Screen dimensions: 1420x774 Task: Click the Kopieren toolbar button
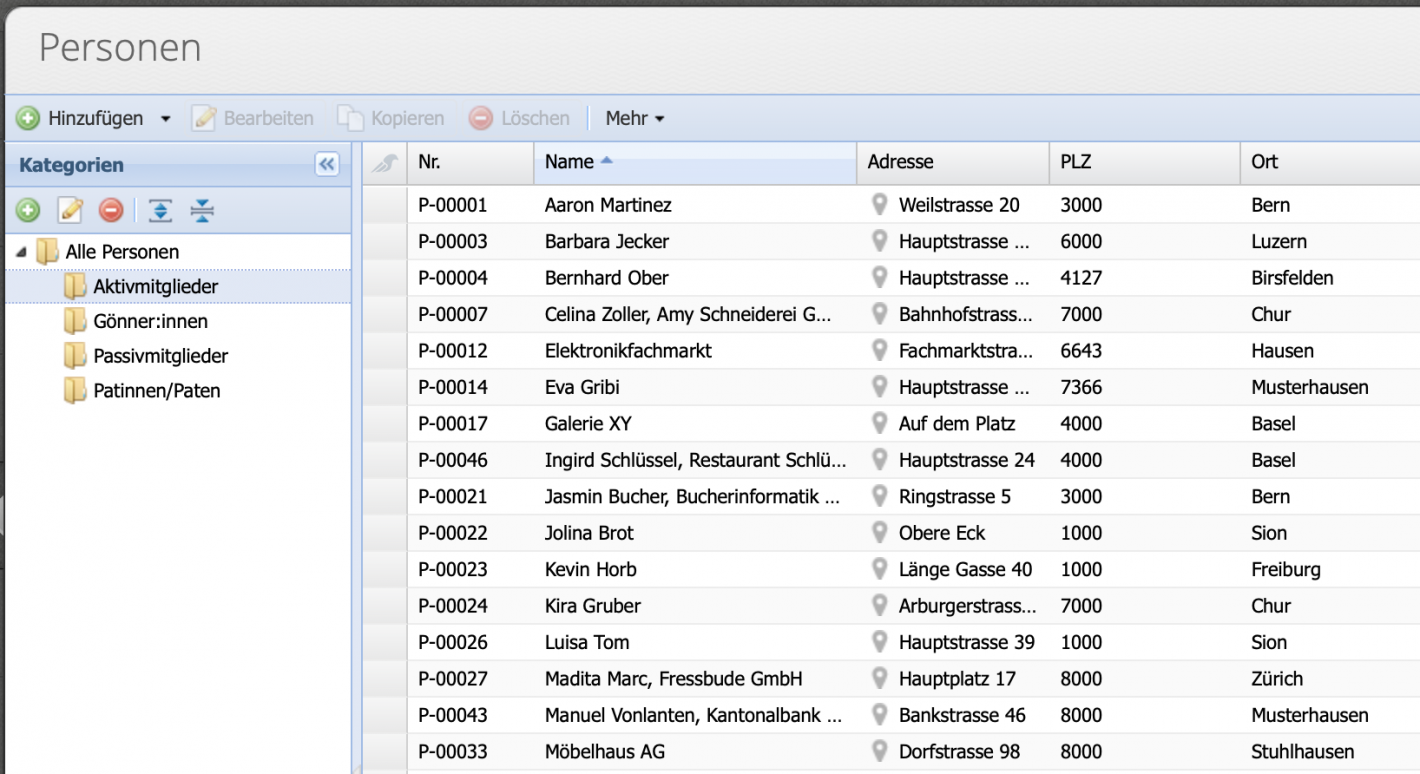click(391, 117)
